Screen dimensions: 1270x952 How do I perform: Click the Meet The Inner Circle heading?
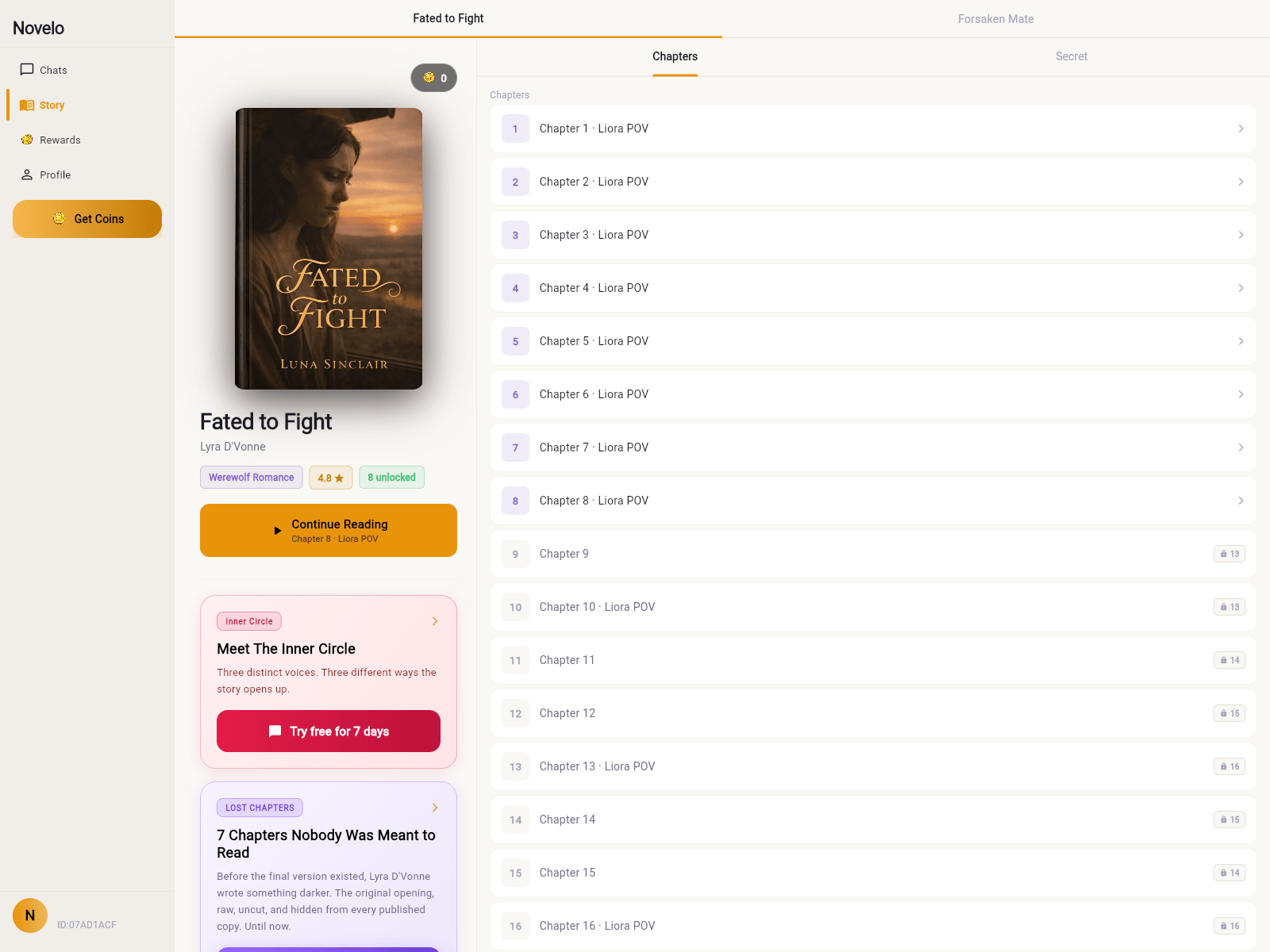[x=286, y=649]
